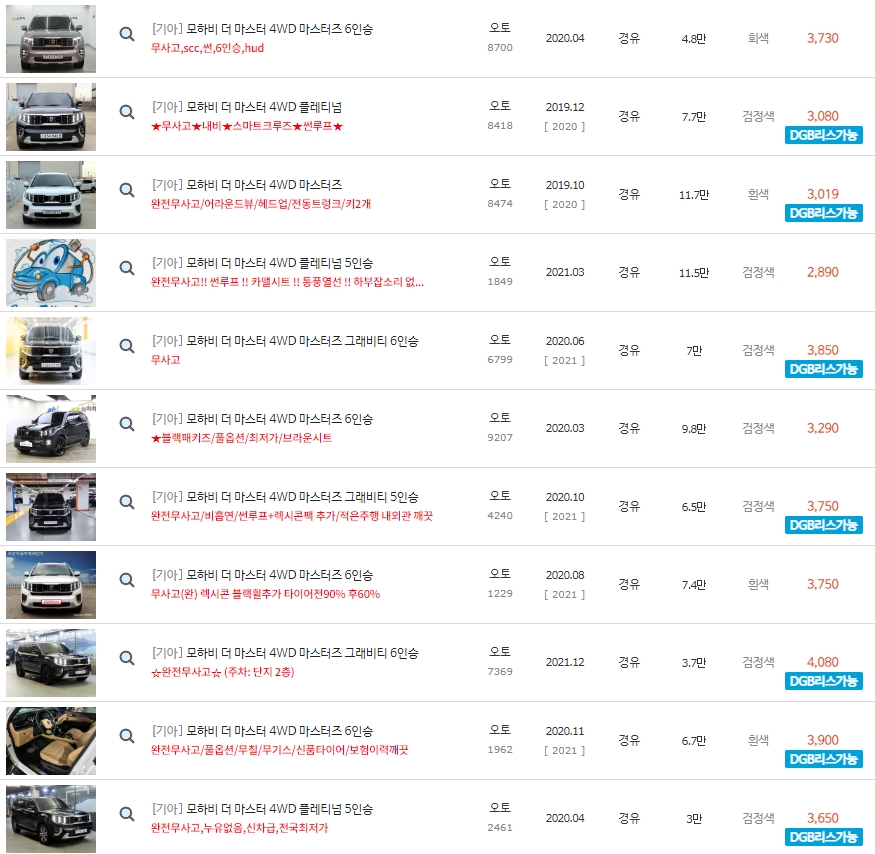The width and height of the screenshot is (875, 854).
Task: Click magnifier icon for 7.4만 km white listing
Action: [127, 580]
